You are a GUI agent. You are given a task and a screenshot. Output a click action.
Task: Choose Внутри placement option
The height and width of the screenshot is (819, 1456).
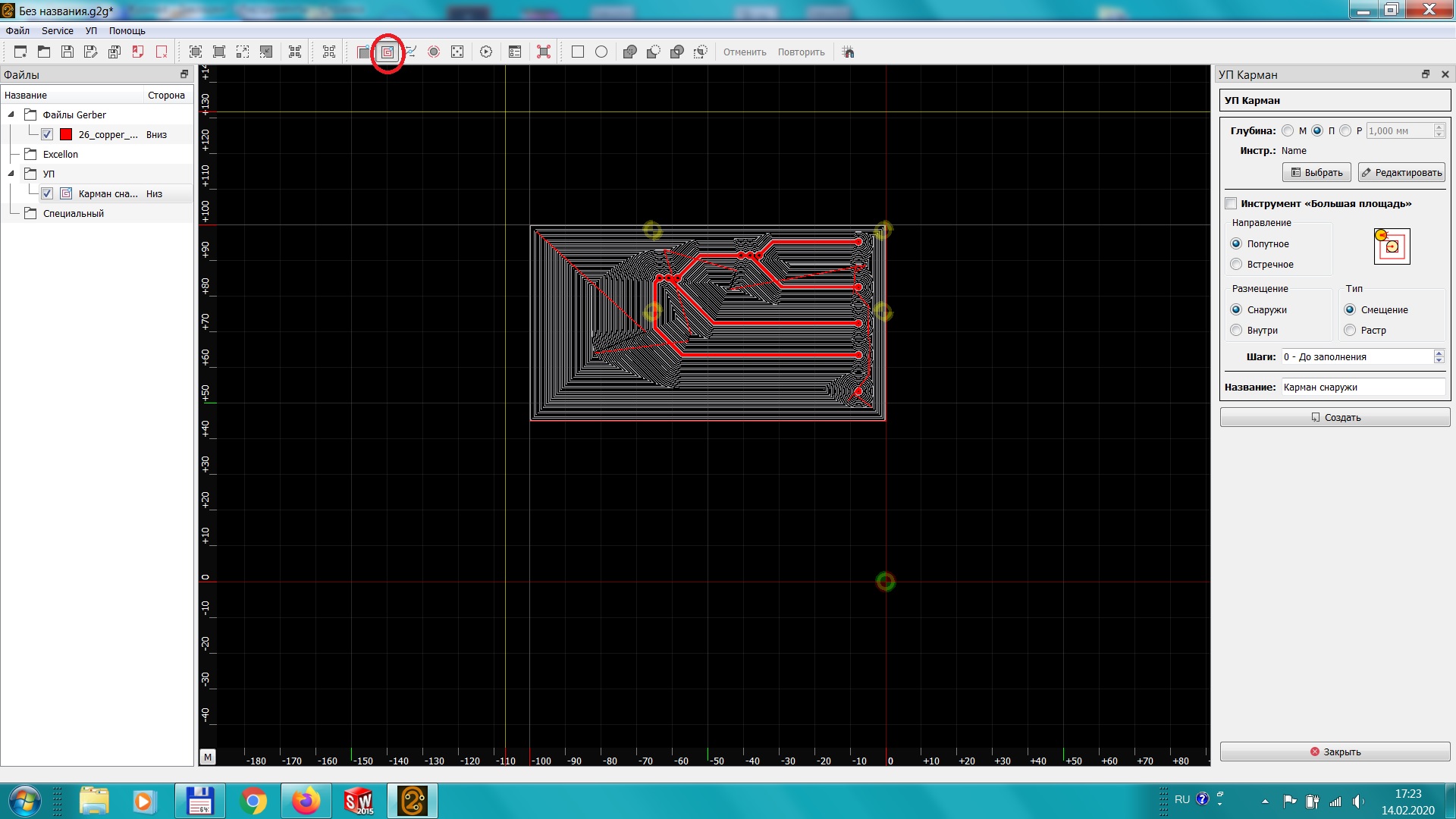coord(1237,331)
